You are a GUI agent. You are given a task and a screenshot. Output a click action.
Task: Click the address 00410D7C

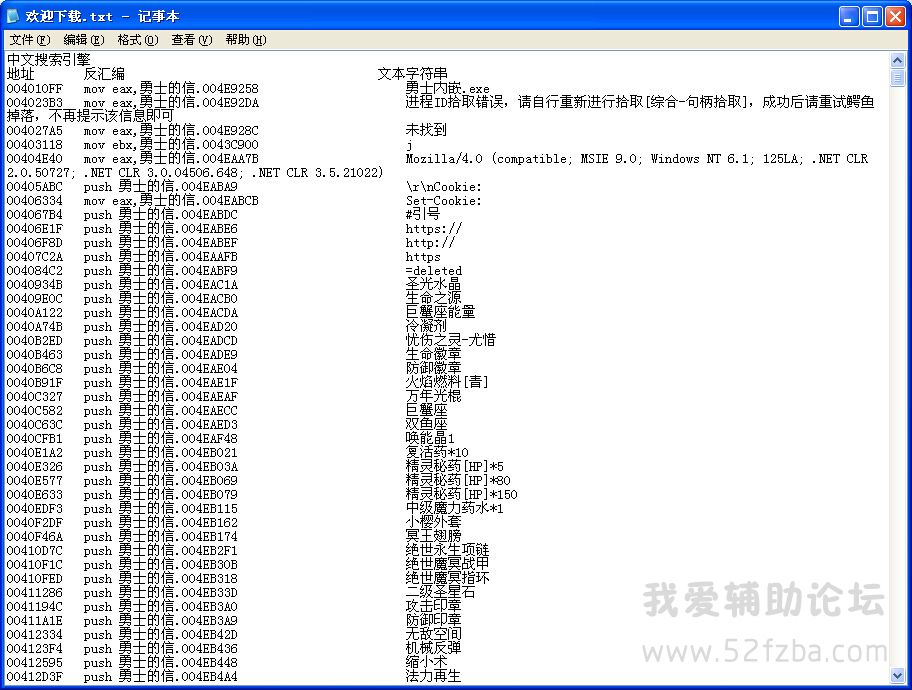tap(34, 550)
